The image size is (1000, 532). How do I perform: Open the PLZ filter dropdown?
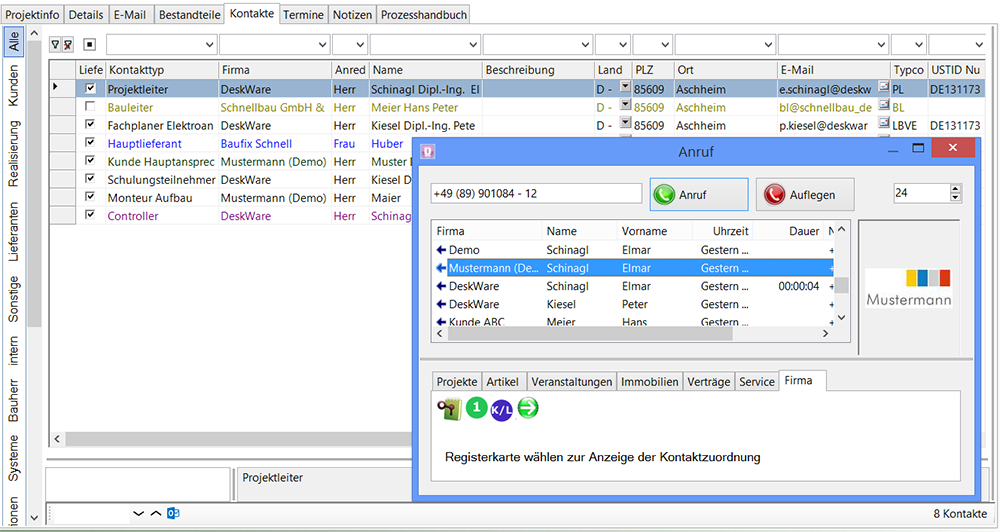[665, 45]
